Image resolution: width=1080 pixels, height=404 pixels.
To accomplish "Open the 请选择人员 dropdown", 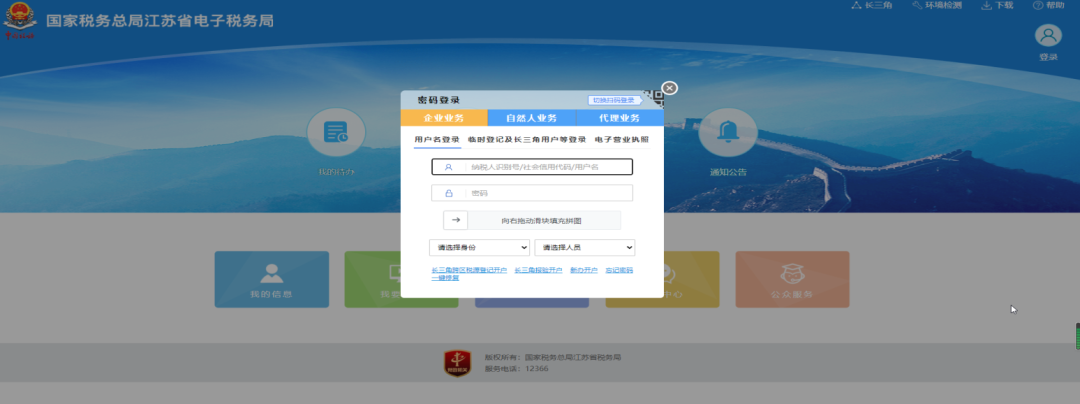I will click(585, 247).
